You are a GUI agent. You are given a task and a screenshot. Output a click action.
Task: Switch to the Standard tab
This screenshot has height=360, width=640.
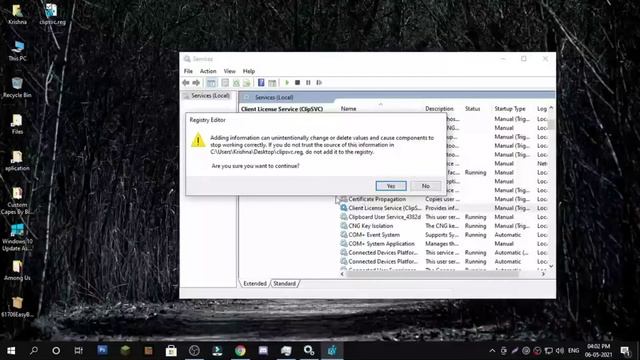click(284, 283)
